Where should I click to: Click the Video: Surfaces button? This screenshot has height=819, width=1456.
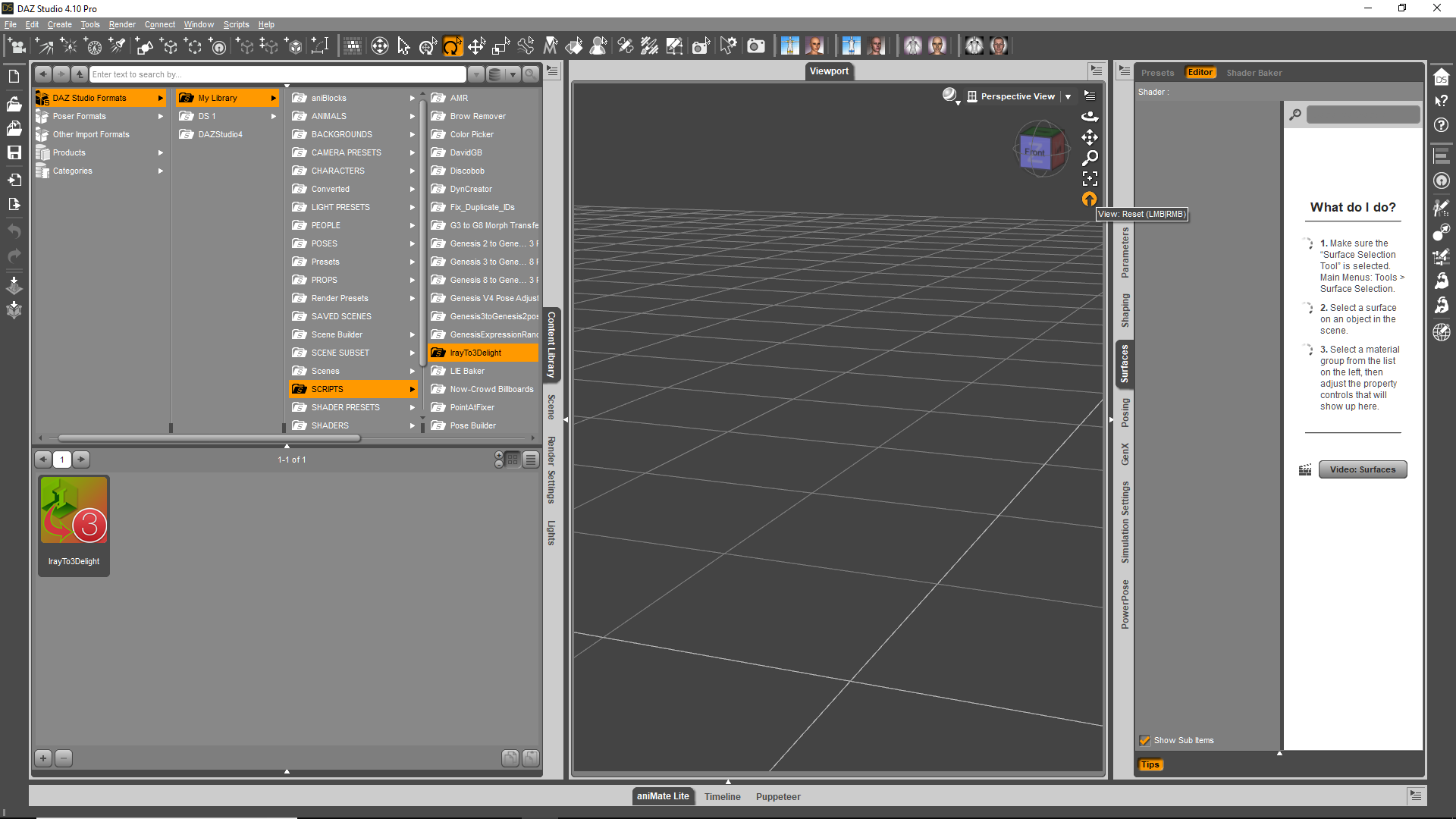tap(1362, 469)
